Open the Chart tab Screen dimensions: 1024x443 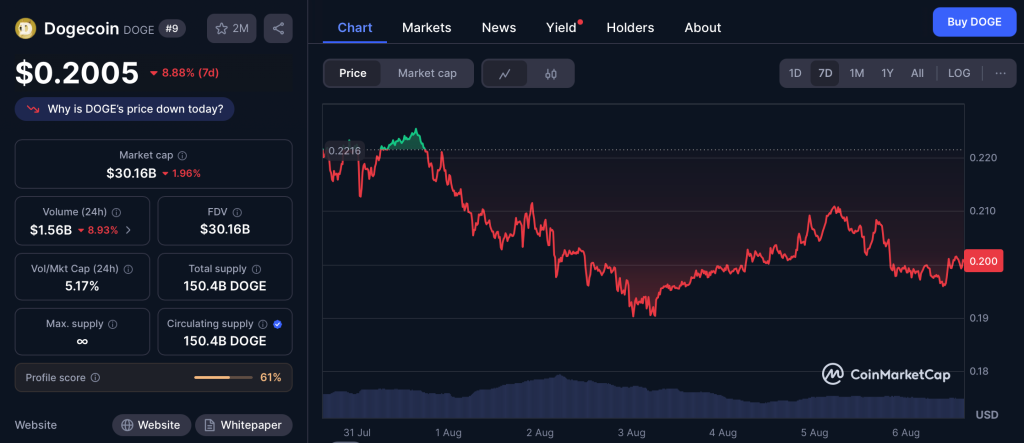tap(355, 27)
